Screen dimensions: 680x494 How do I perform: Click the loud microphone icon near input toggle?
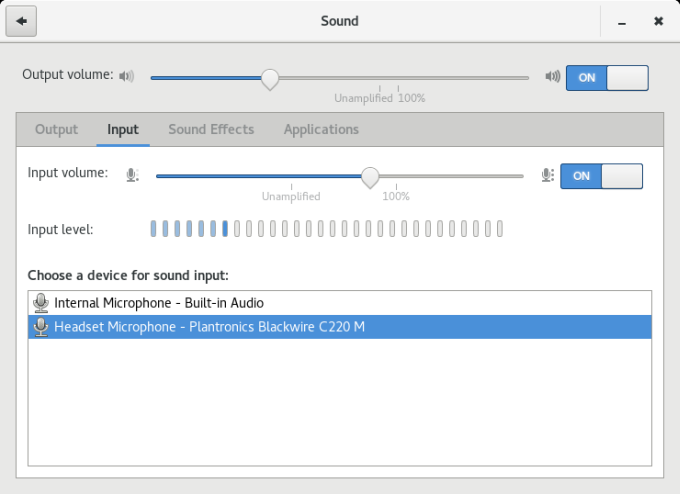click(546, 176)
